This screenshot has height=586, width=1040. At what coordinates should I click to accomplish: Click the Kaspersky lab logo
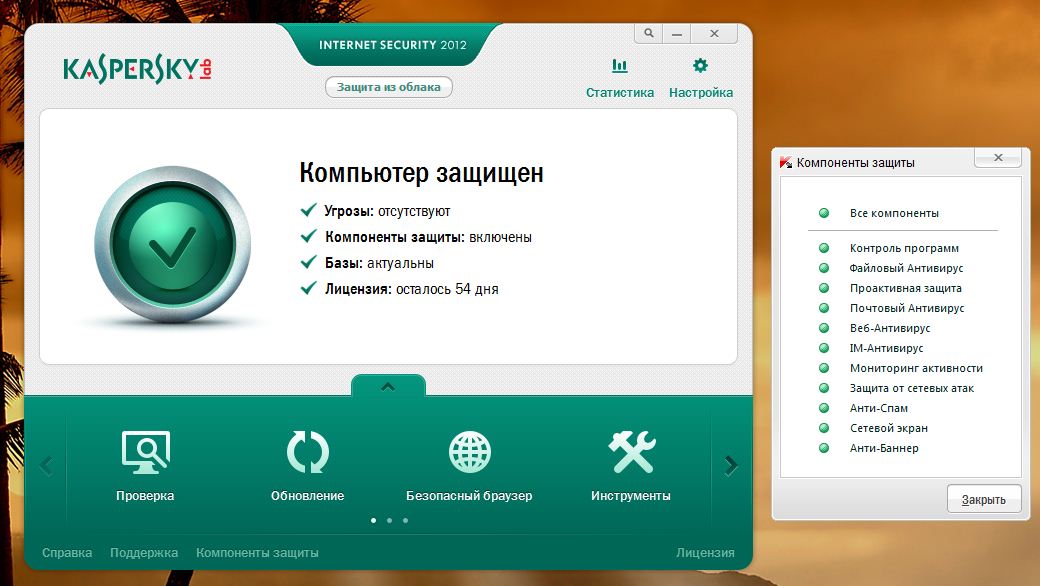click(137, 70)
